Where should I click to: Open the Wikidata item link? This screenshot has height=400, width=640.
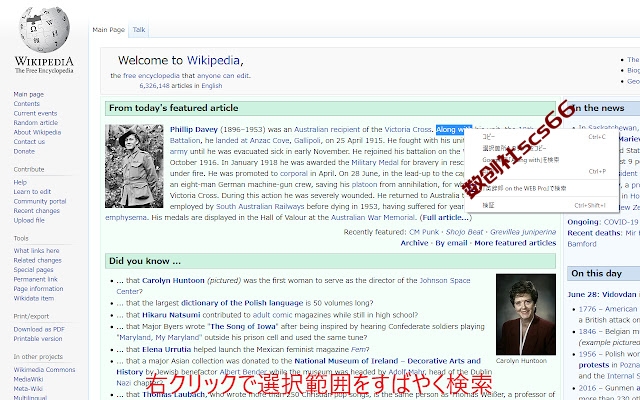(33, 298)
